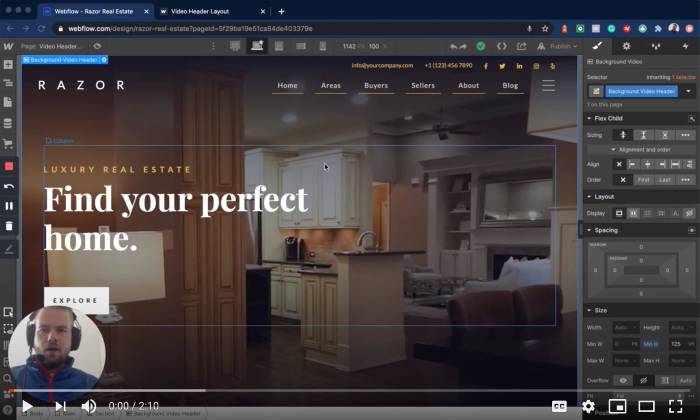Viewport: 700px width, 420px height.
Task: Skip to the next video
Action: click(61, 406)
